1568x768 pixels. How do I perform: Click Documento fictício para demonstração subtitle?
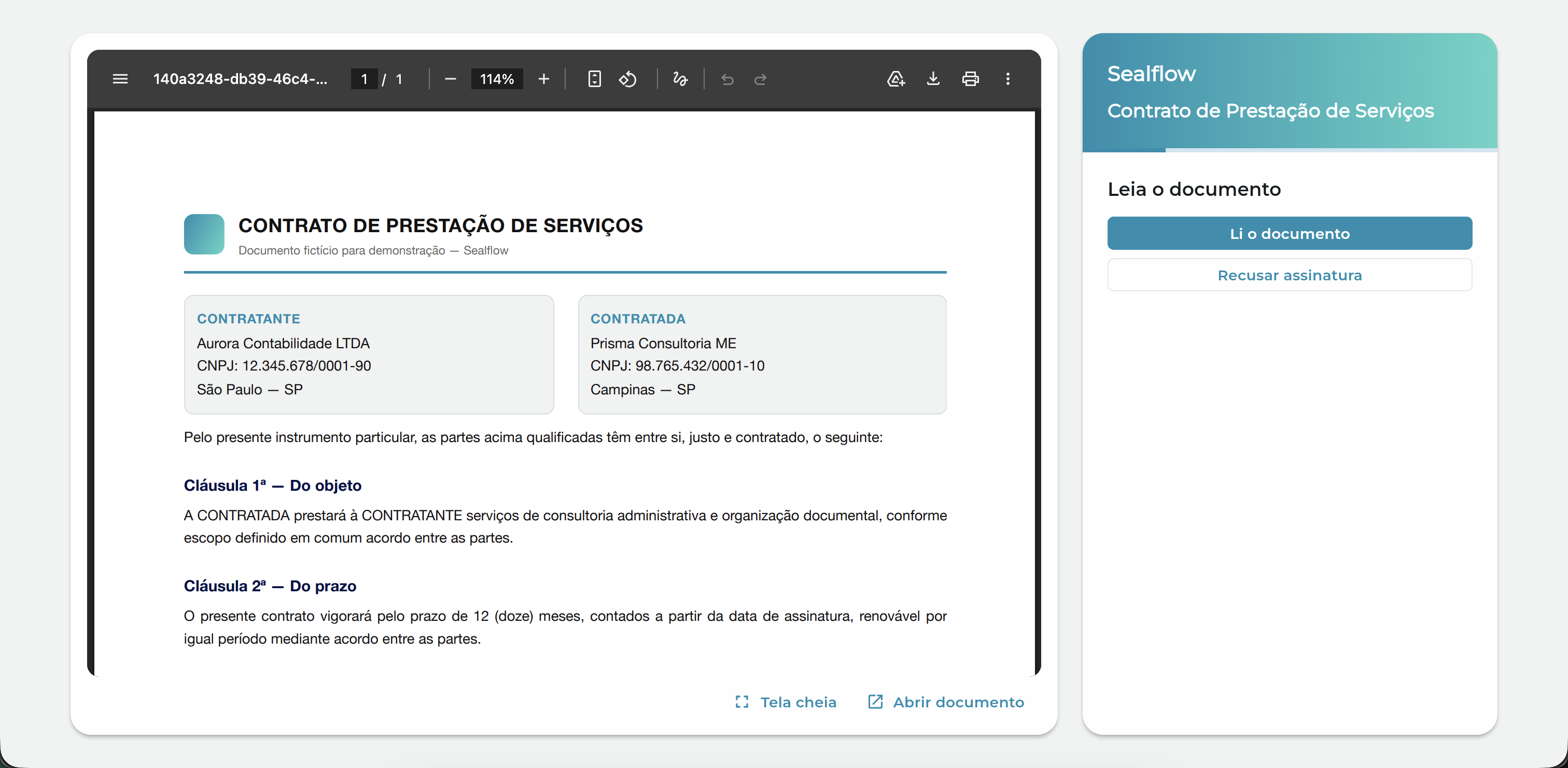pyautogui.click(x=373, y=251)
